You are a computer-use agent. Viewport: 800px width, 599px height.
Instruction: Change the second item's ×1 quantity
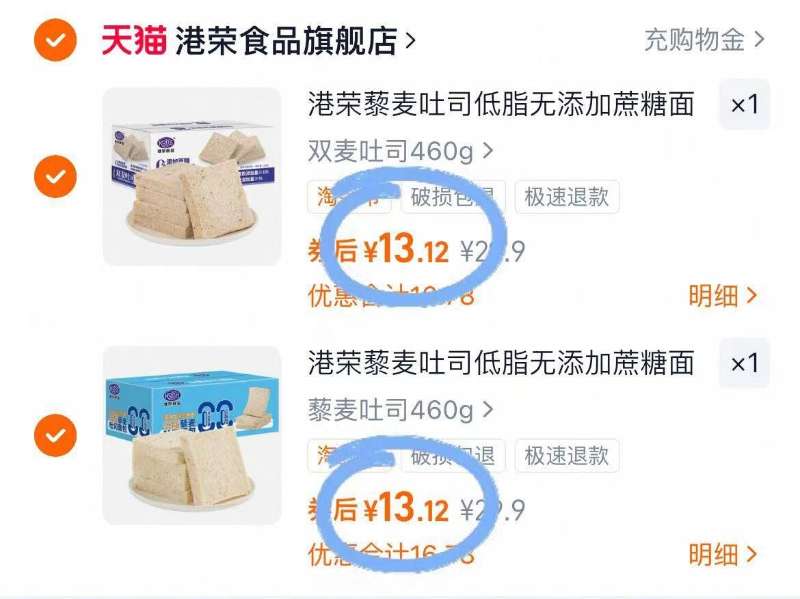744,363
